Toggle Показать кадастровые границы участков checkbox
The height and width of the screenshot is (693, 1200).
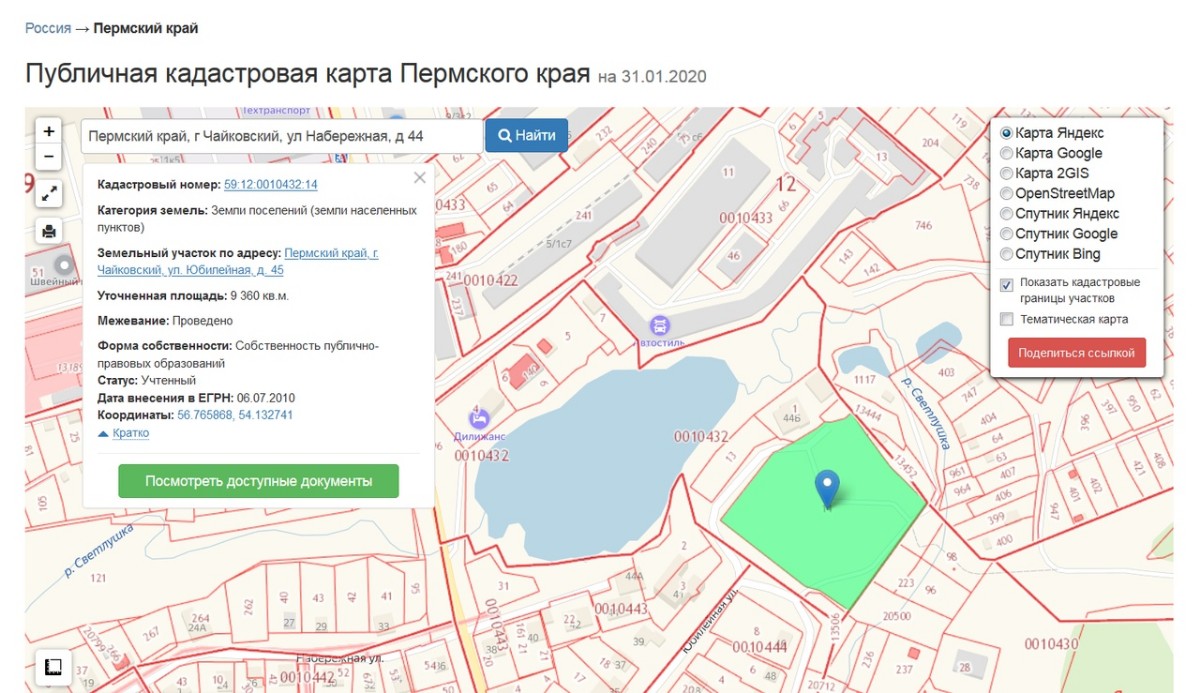(1007, 285)
